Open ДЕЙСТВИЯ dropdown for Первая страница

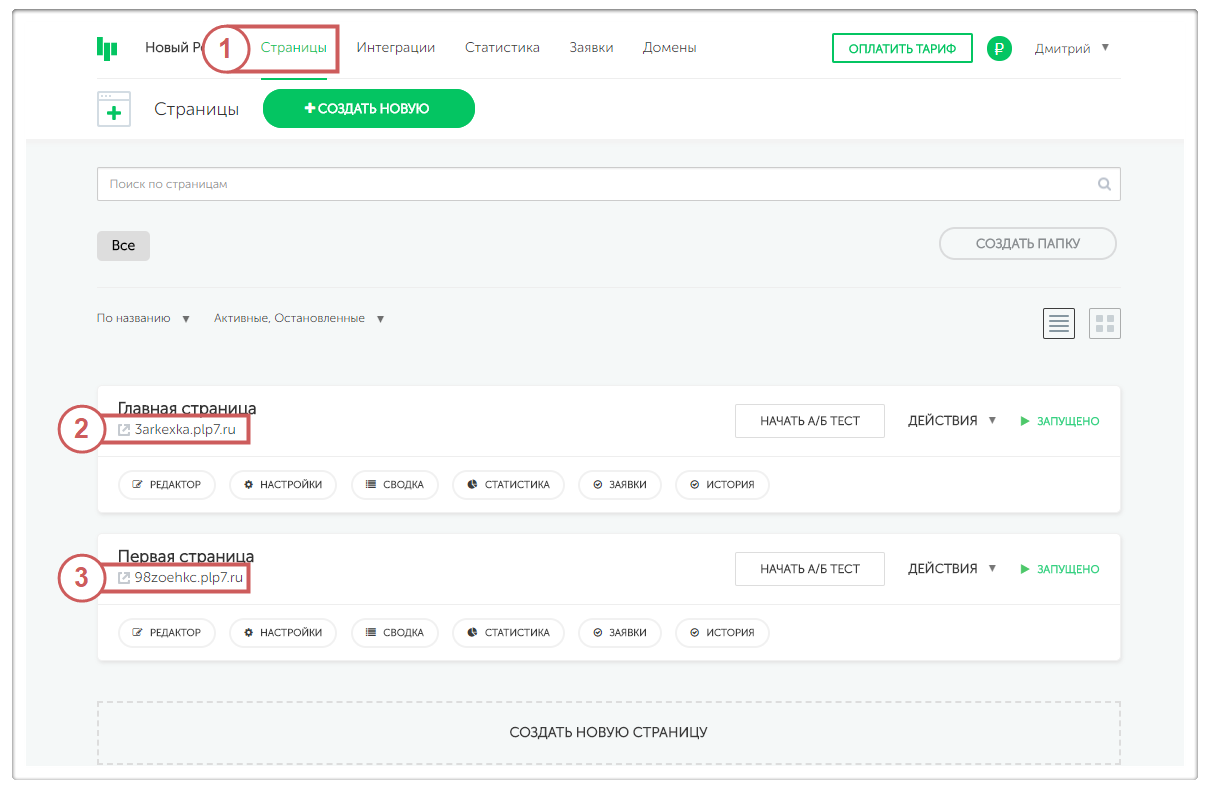click(x=951, y=569)
